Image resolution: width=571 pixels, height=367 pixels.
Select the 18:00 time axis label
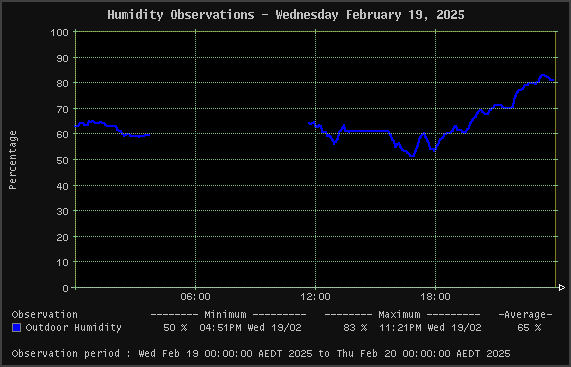436,297
